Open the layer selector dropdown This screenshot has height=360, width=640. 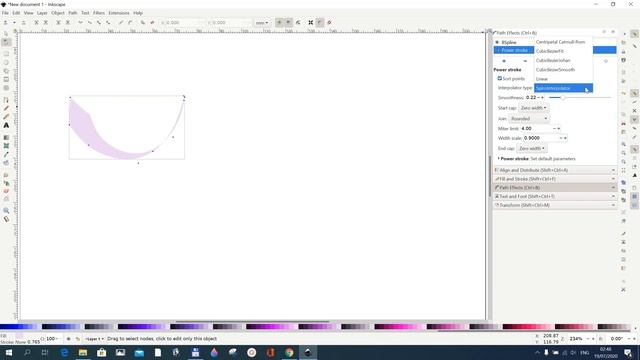[94, 339]
